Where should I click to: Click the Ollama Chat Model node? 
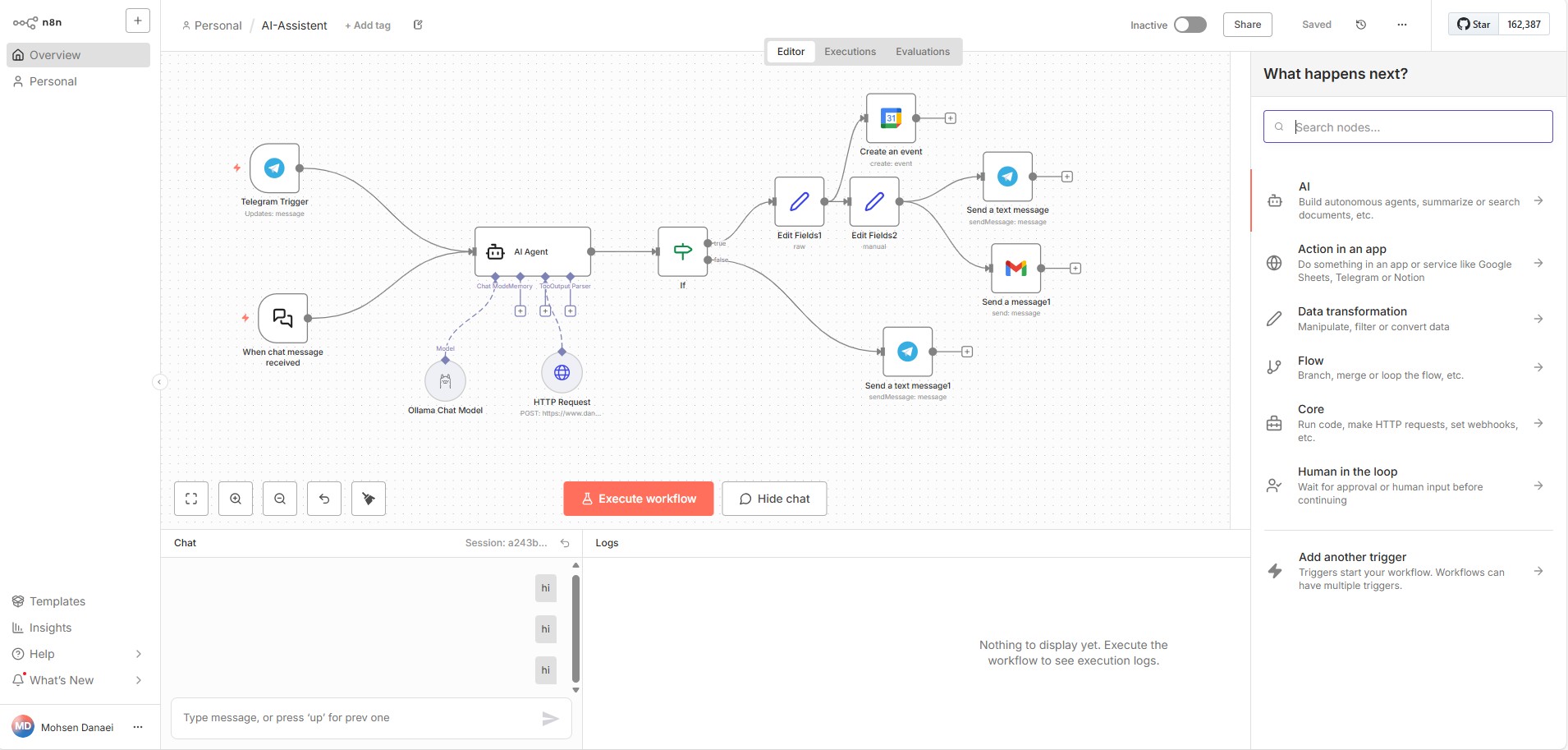click(x=445, y=381)
